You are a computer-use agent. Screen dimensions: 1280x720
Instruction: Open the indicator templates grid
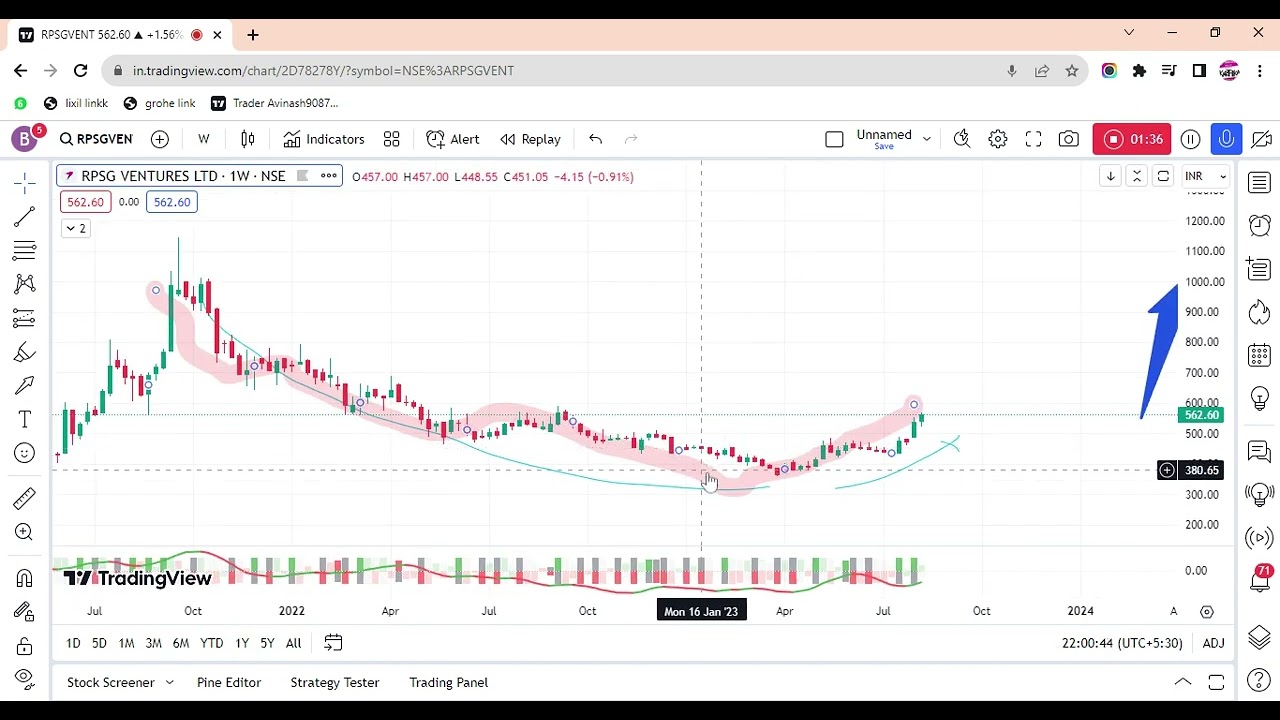click(392, 139)
